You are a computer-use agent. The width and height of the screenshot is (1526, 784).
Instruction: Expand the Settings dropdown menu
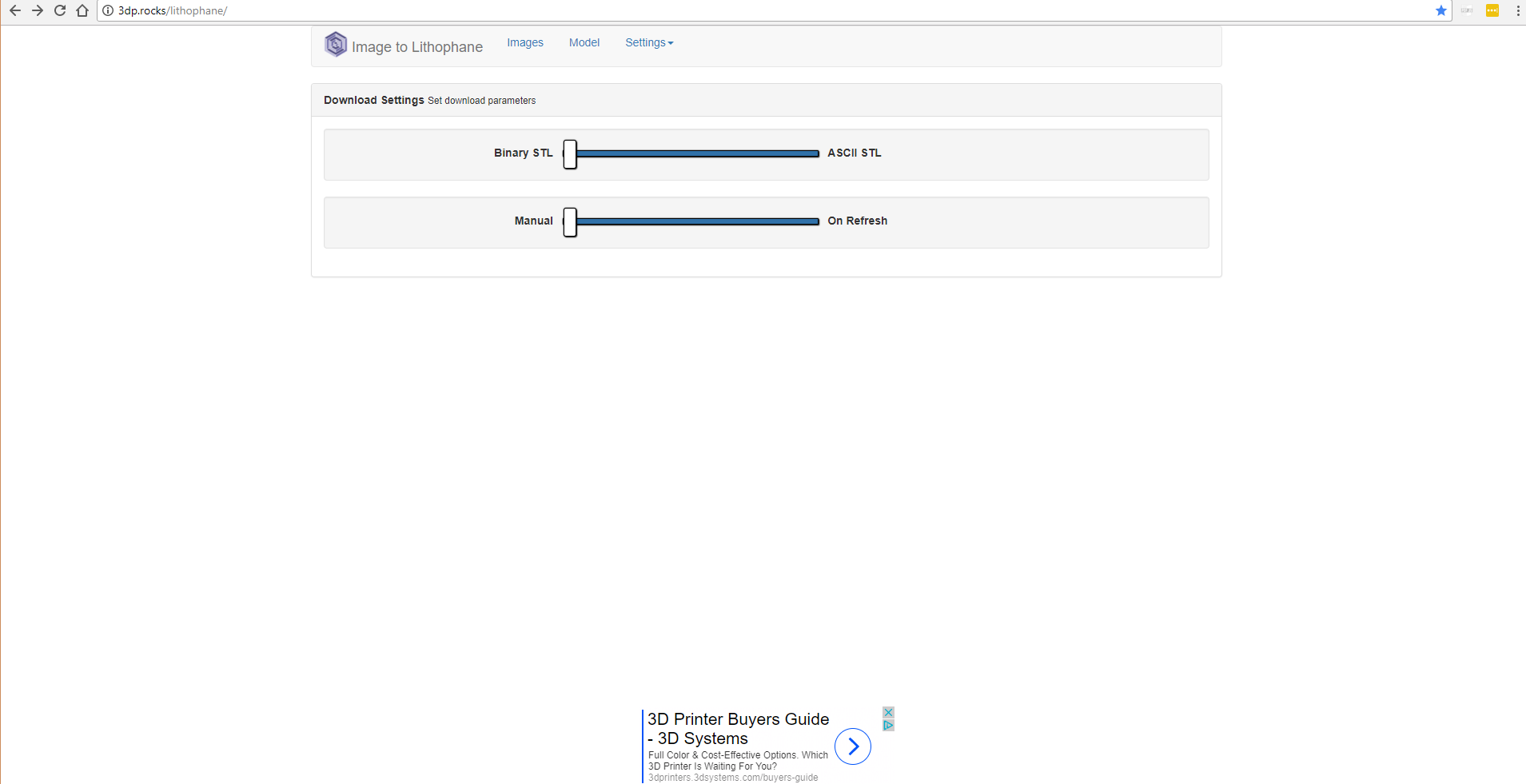point(649,42)
